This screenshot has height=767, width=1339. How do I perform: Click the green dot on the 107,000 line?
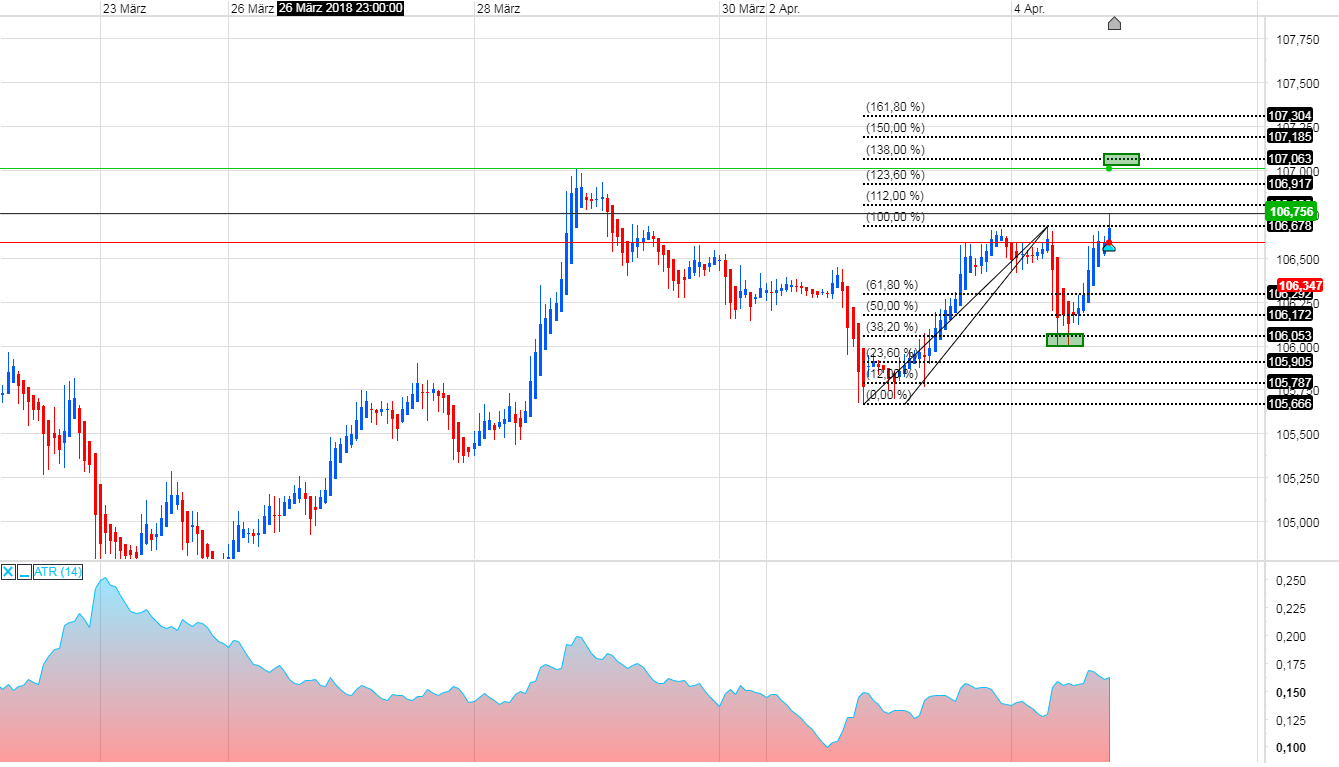(x=1108, y=169)
